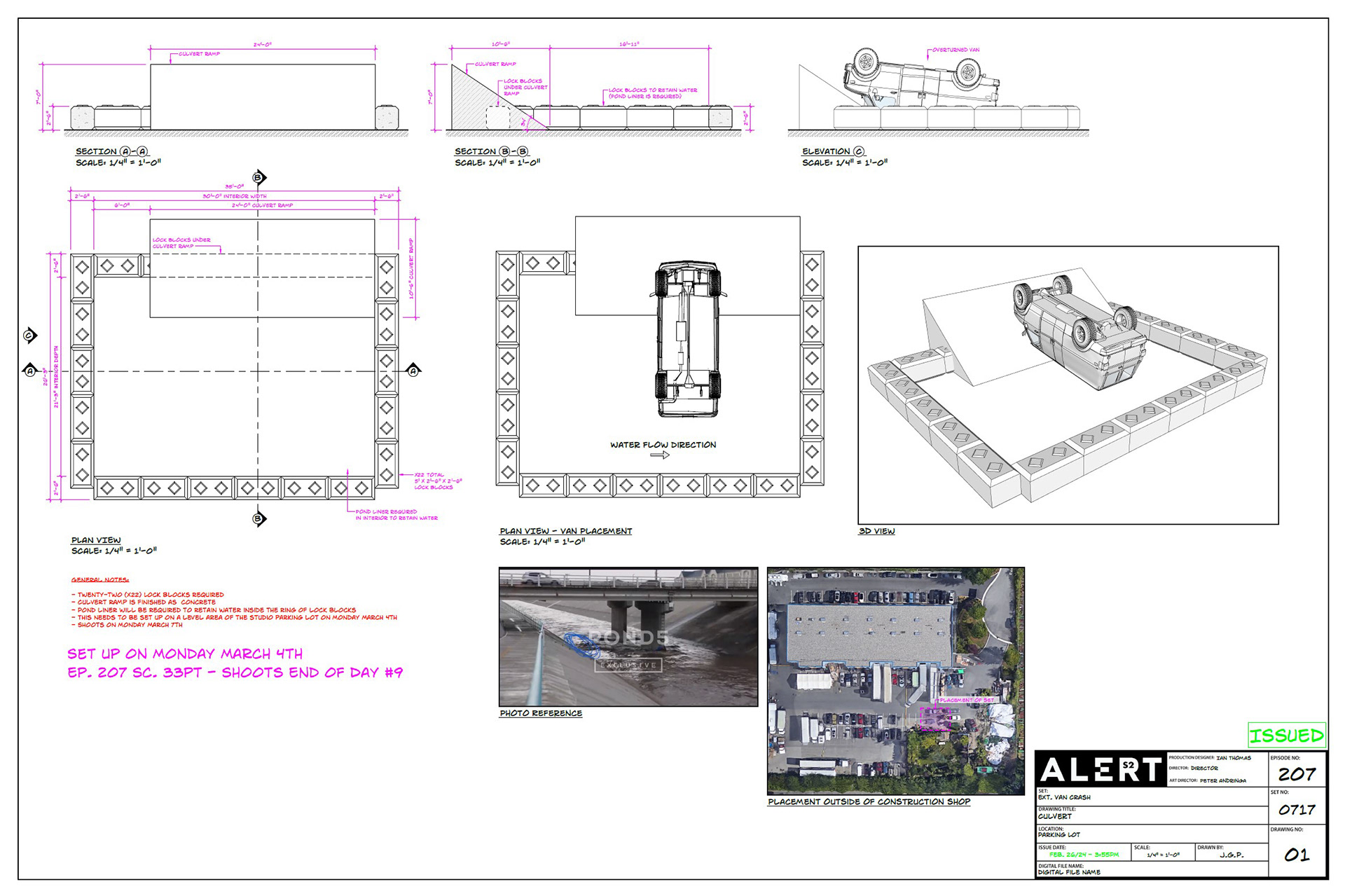Click the GENERAL NOTES heading

point(99,580)
